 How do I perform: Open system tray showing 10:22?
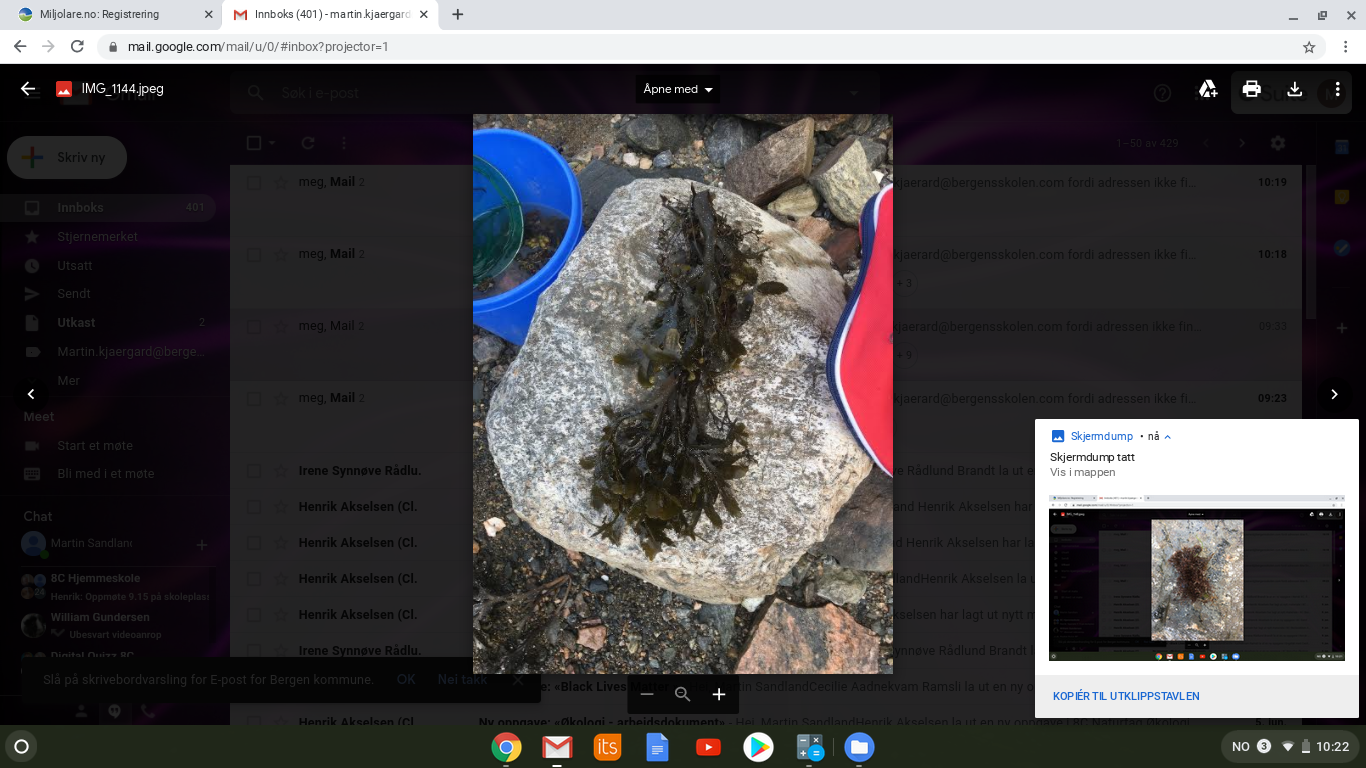1290,746
